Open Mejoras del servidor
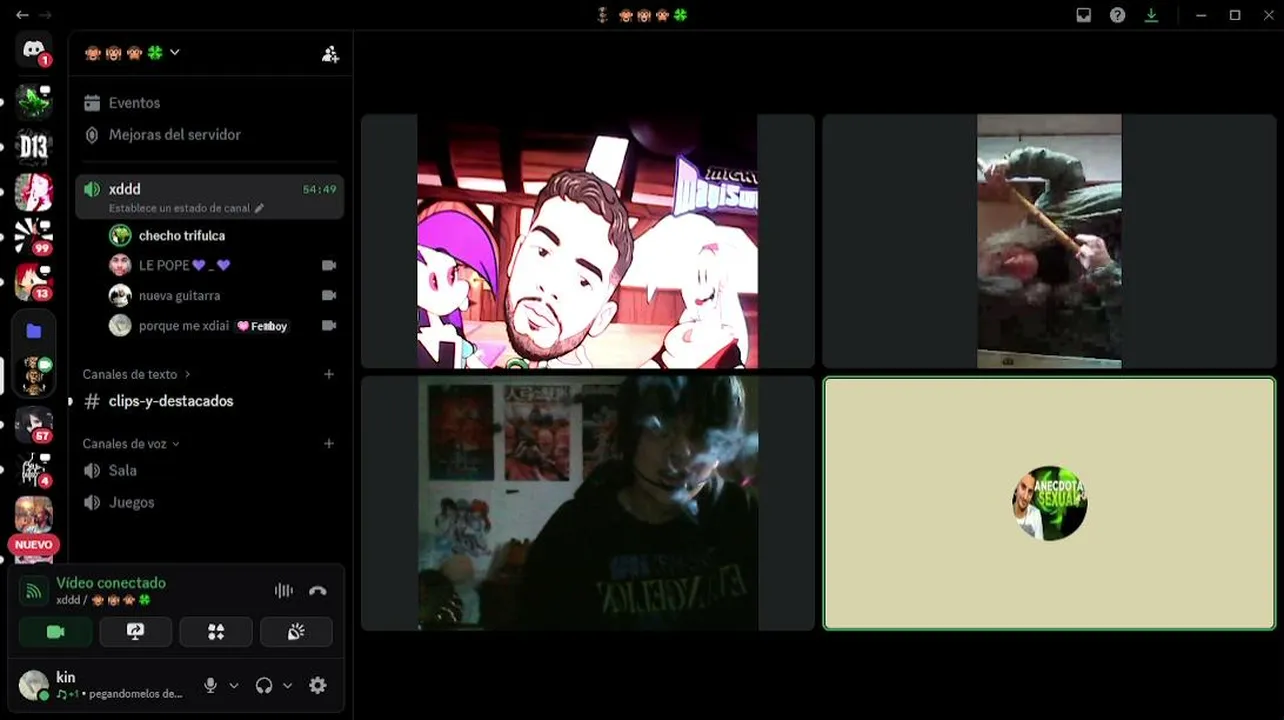Viewport: 1284px width, 720px height. (210, 135)
